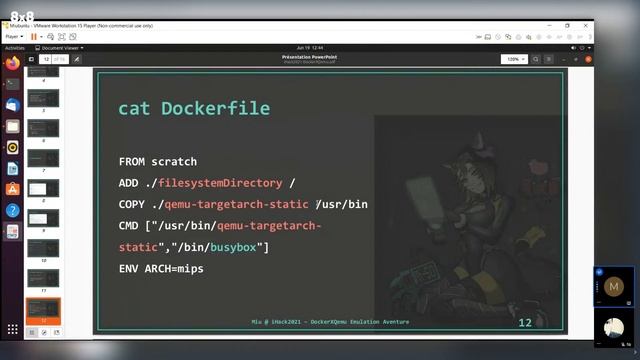Minimize the Document Viewer window
The height and width of the screenshot is (360, 640).
coord(564,59)
